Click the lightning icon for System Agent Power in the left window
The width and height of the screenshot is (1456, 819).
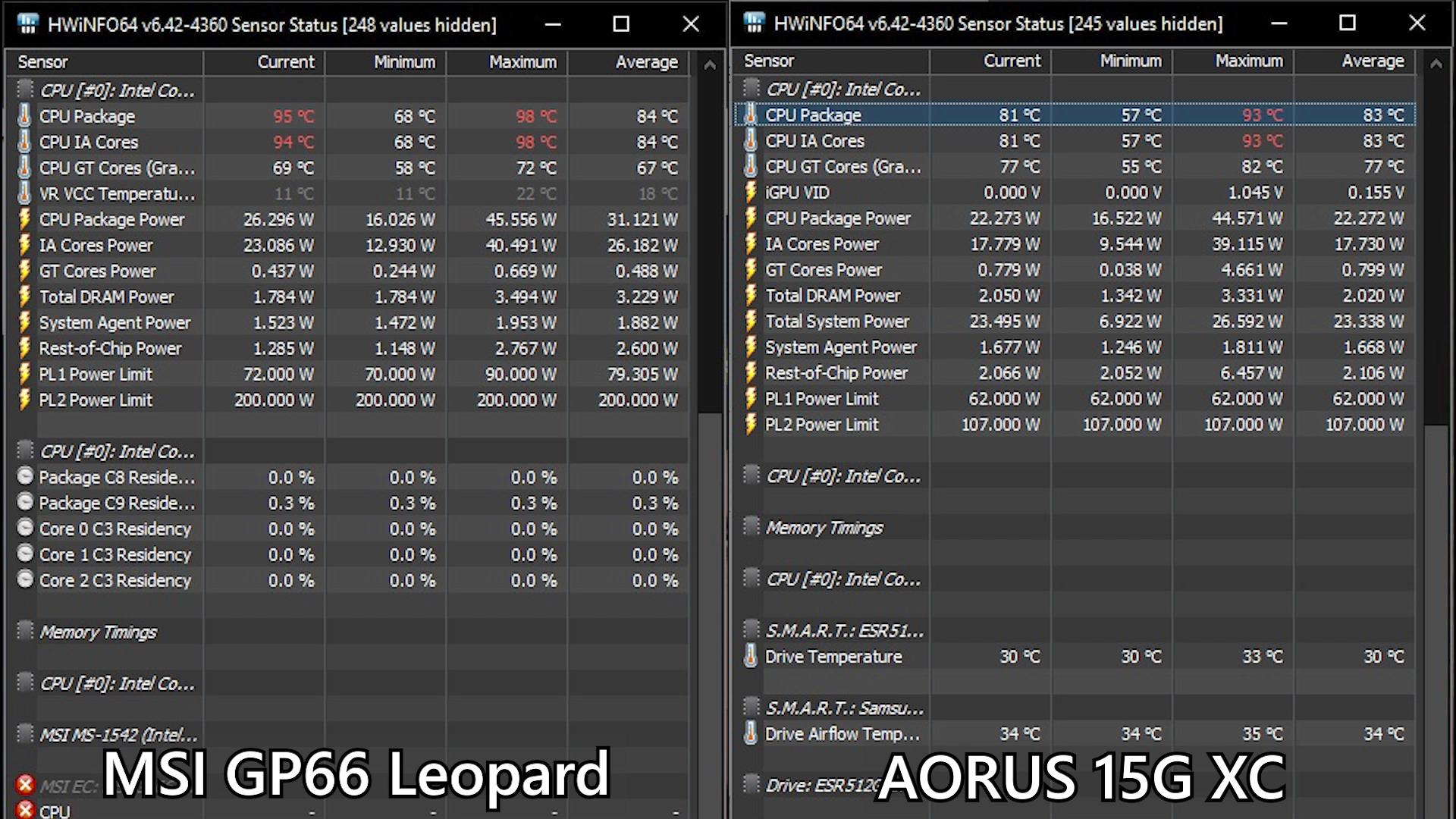click(x=24, y=322)
